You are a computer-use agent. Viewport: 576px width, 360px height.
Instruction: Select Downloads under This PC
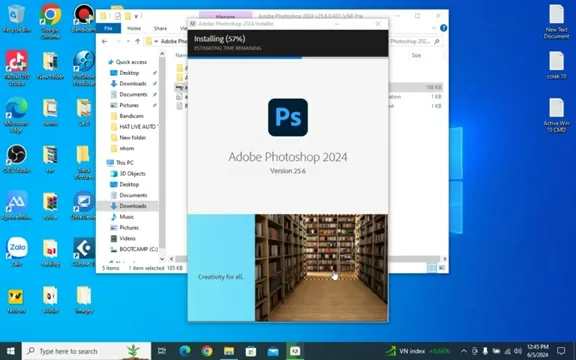pyautogui.click(x=133, y=206)
